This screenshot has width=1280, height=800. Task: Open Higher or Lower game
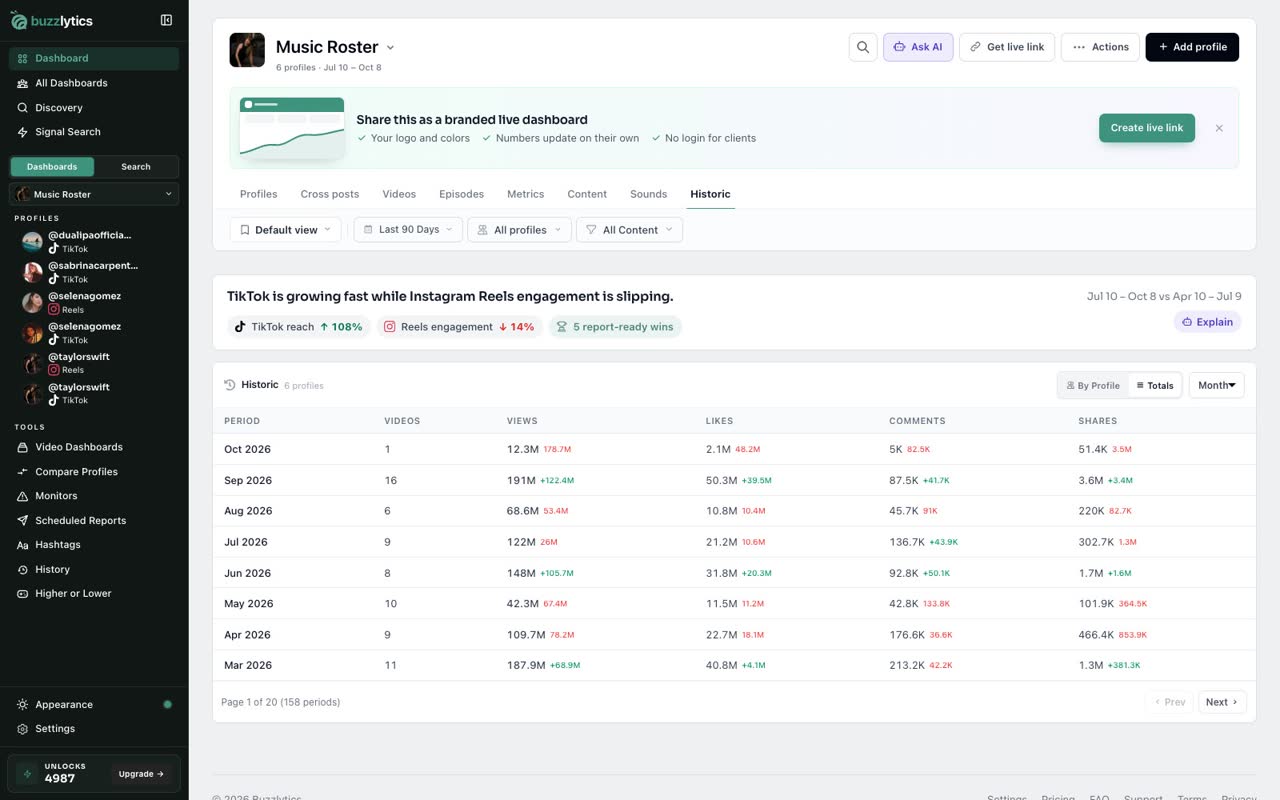94,593
